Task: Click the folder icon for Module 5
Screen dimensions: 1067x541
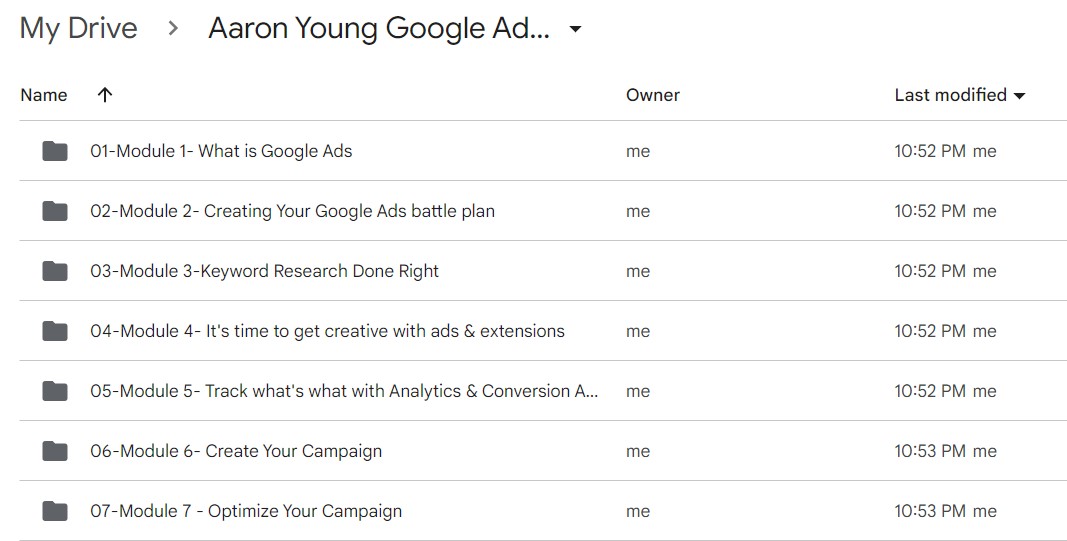Action: click(x=54, y=391)
